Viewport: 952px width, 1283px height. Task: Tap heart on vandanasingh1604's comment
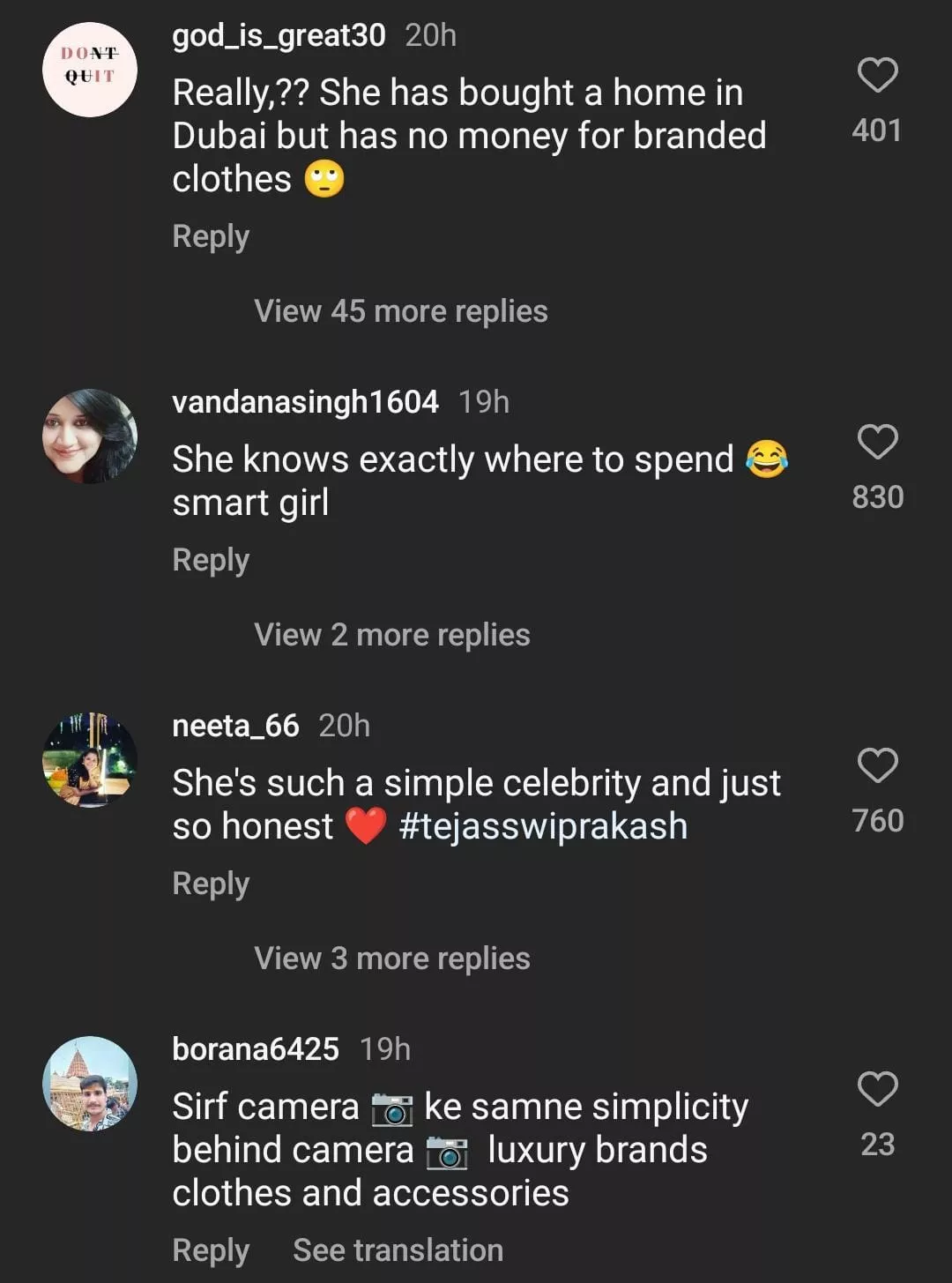click(x=877, y=442)
